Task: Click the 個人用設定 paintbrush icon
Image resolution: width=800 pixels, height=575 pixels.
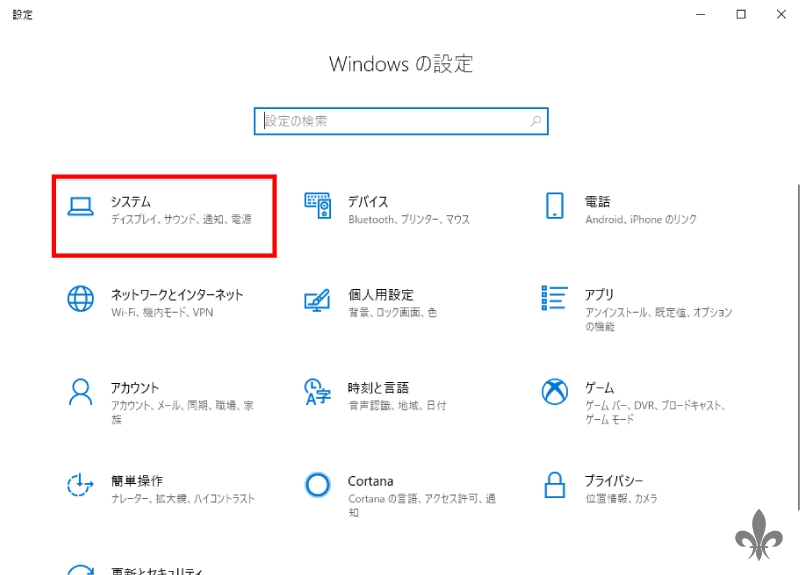Action: [x=317, y=300]
